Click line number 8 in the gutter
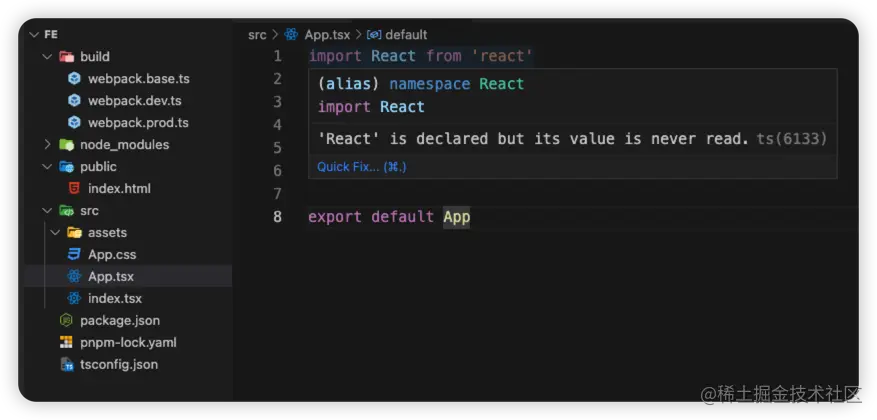This screenshot has width=877, height=420. (277, 216)
